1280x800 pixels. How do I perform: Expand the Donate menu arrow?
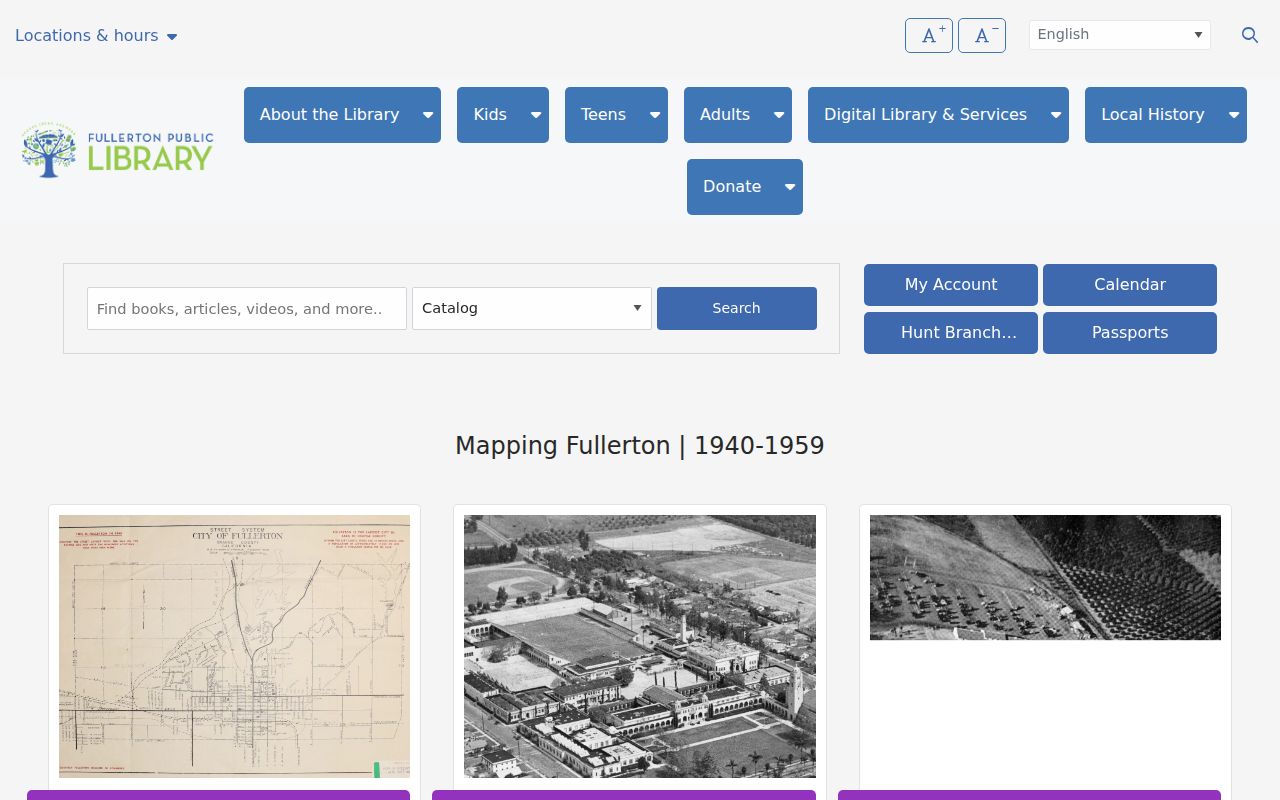[x=790, y=187]
